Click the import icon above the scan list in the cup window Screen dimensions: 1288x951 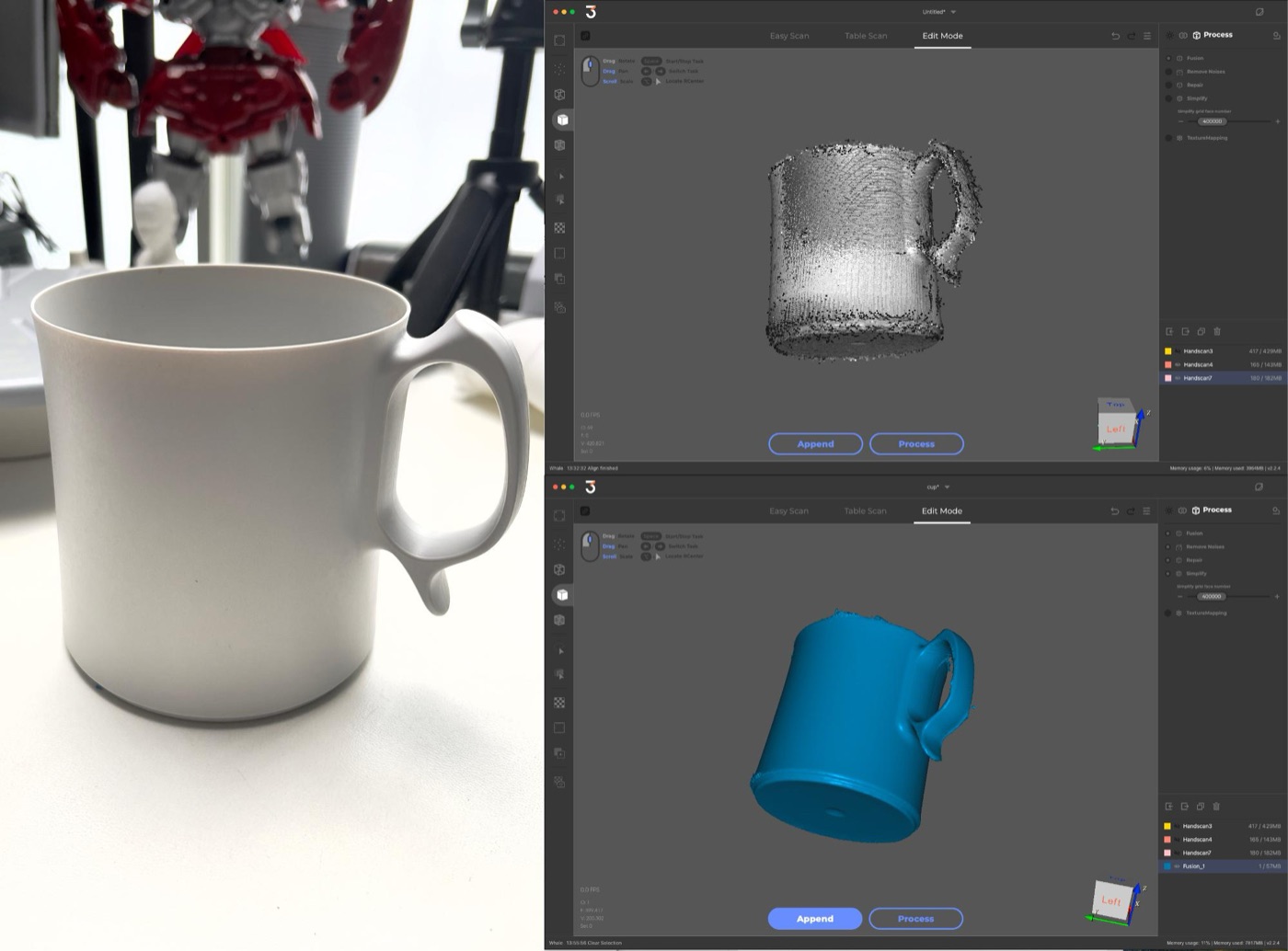(x=1169, y=807)
